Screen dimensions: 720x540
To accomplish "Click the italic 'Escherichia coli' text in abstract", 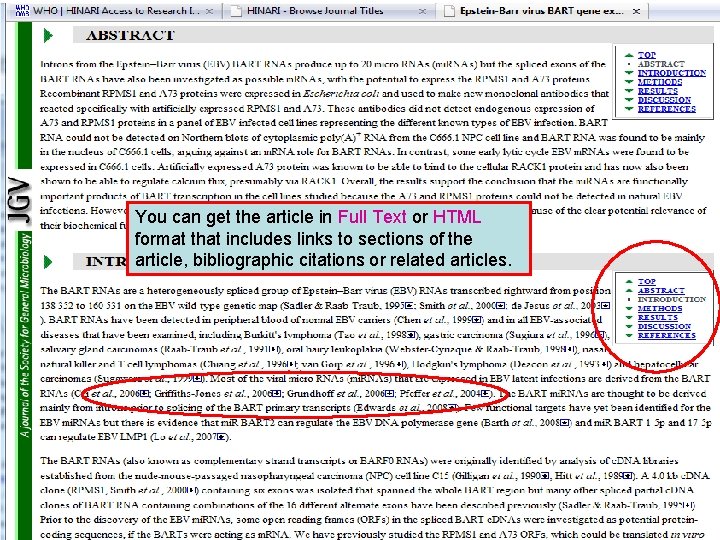I will coord(341,94).
